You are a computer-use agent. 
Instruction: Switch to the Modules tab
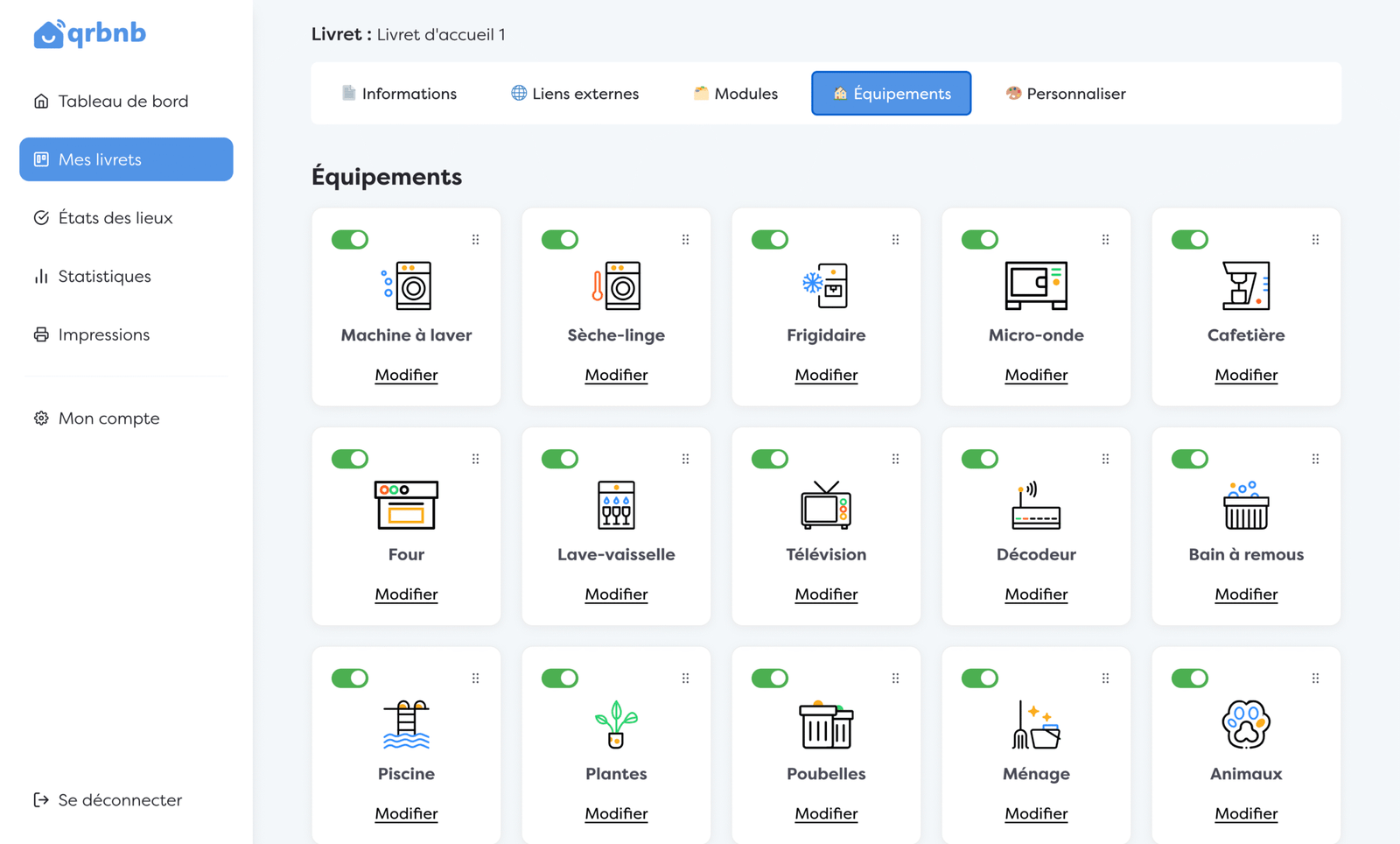735,94
